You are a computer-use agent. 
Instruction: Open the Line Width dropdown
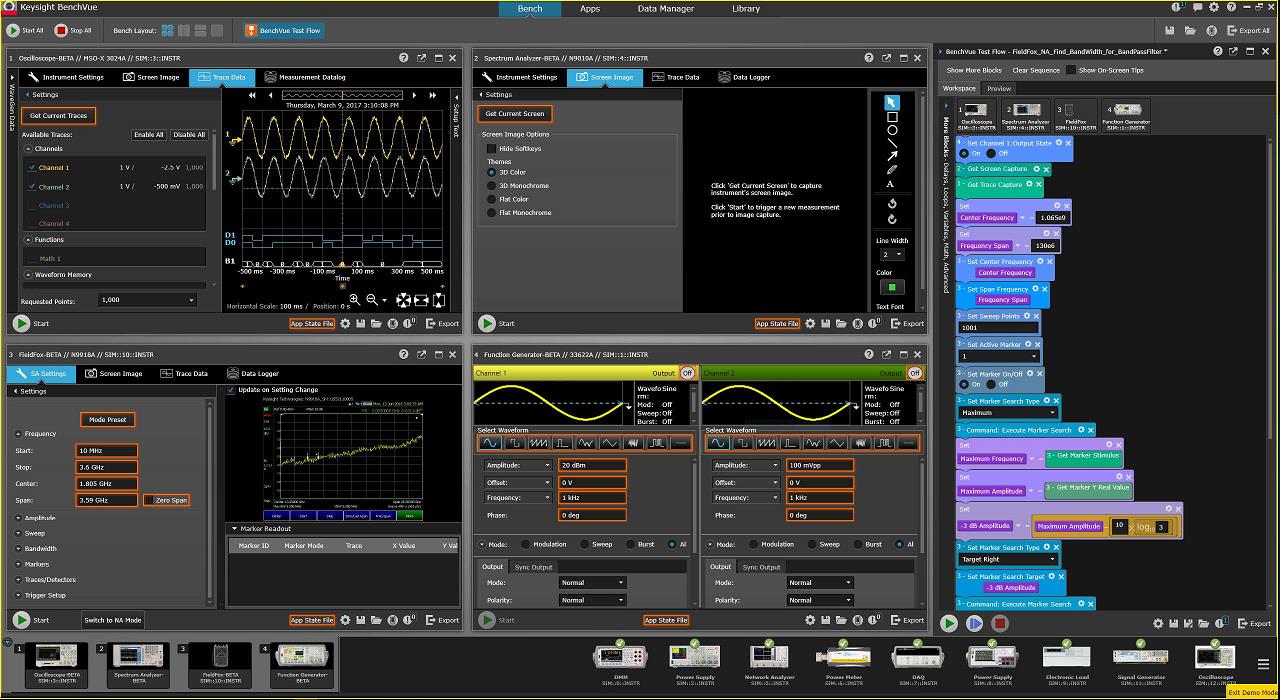(891, 255)
